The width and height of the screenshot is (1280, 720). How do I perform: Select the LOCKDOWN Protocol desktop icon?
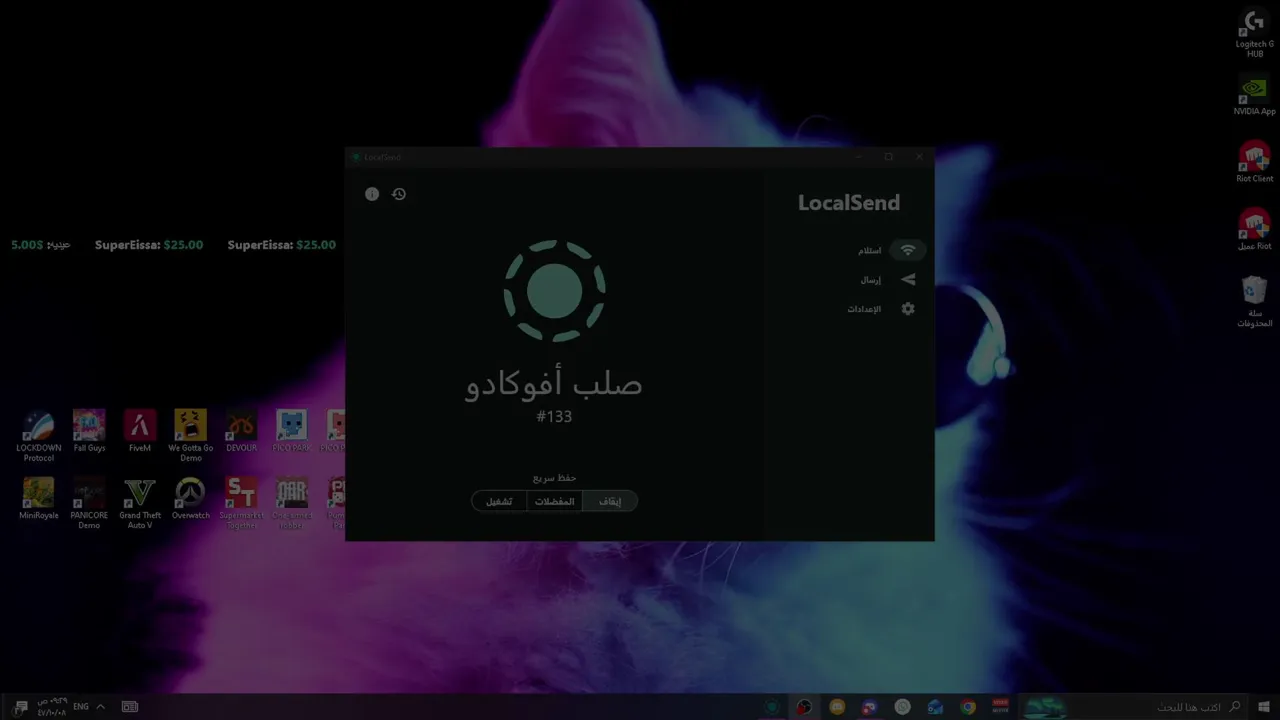click(38, 436)
